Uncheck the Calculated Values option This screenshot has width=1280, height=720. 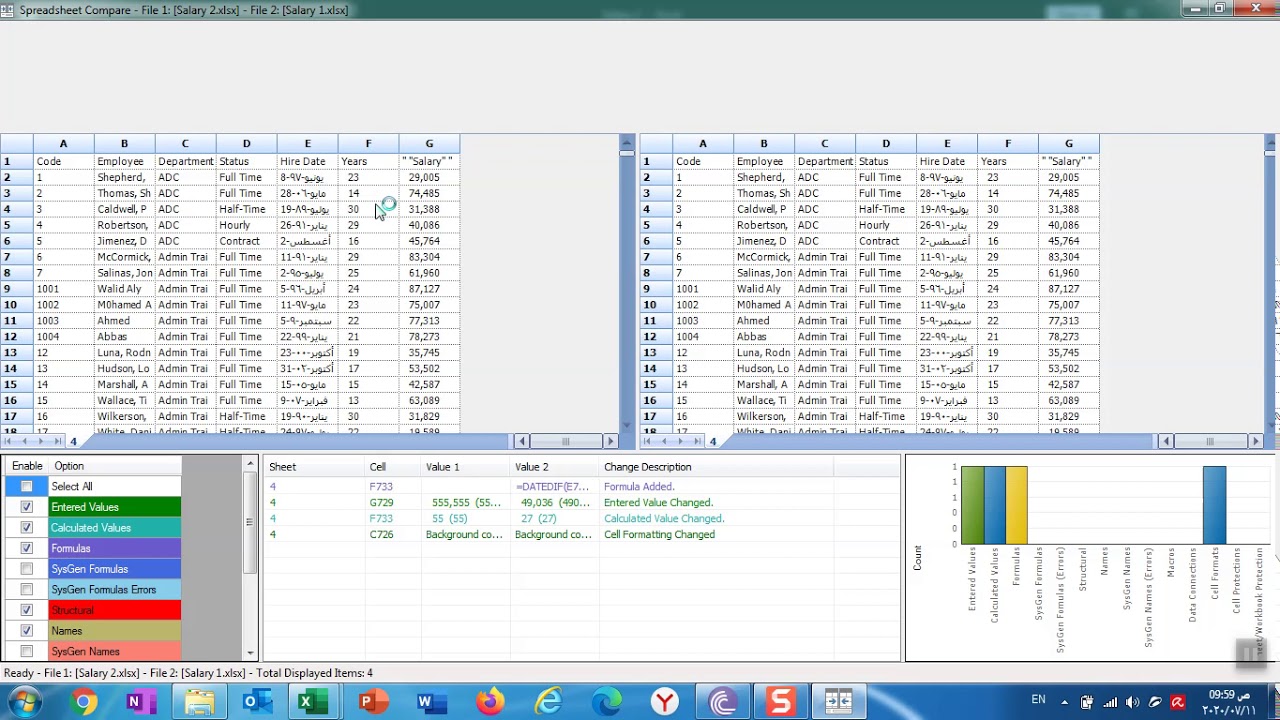[x=27, y=528]
